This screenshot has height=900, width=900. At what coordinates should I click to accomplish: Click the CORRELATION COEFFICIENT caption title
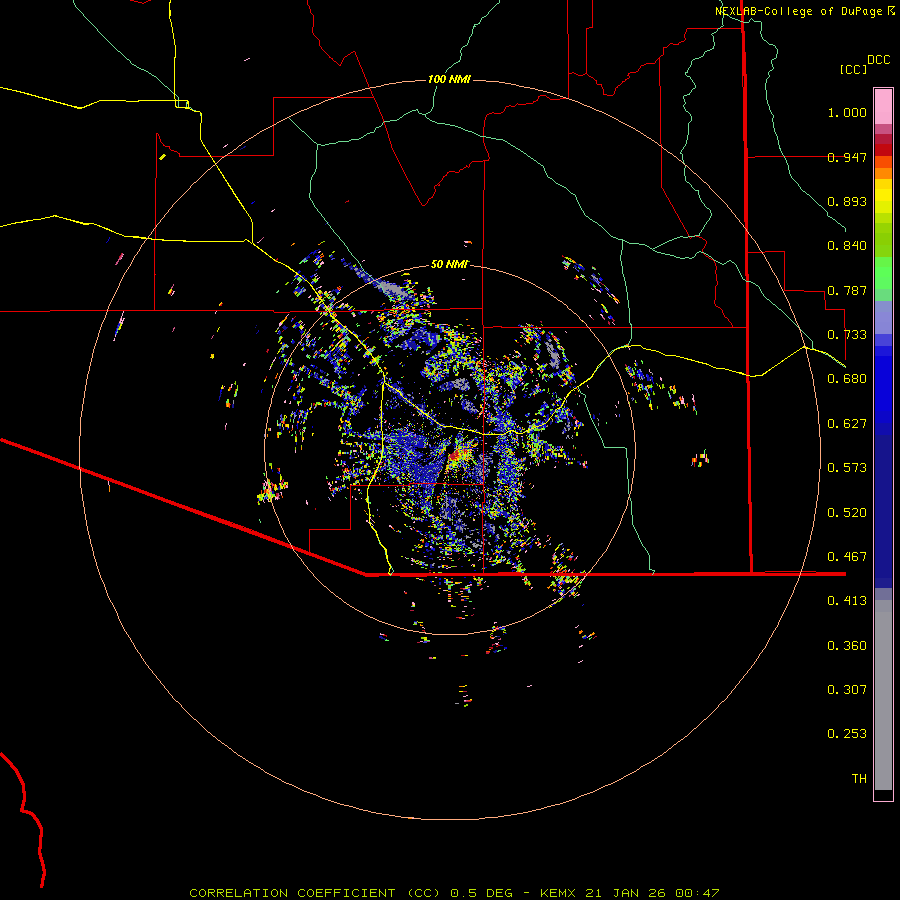(292, 893)
